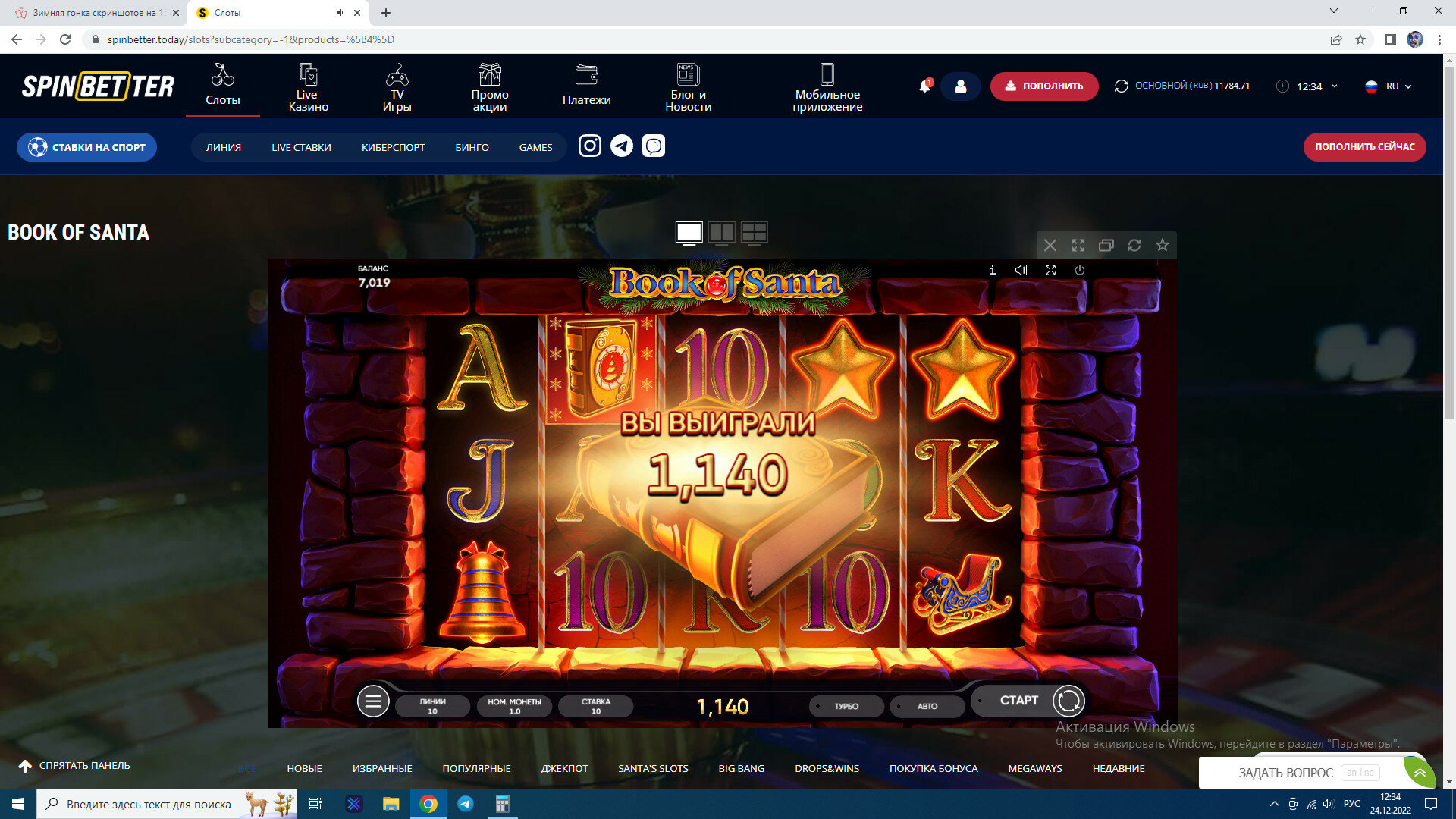Toggle the Turbo mode
The image size is (1456, 819).
846,706
